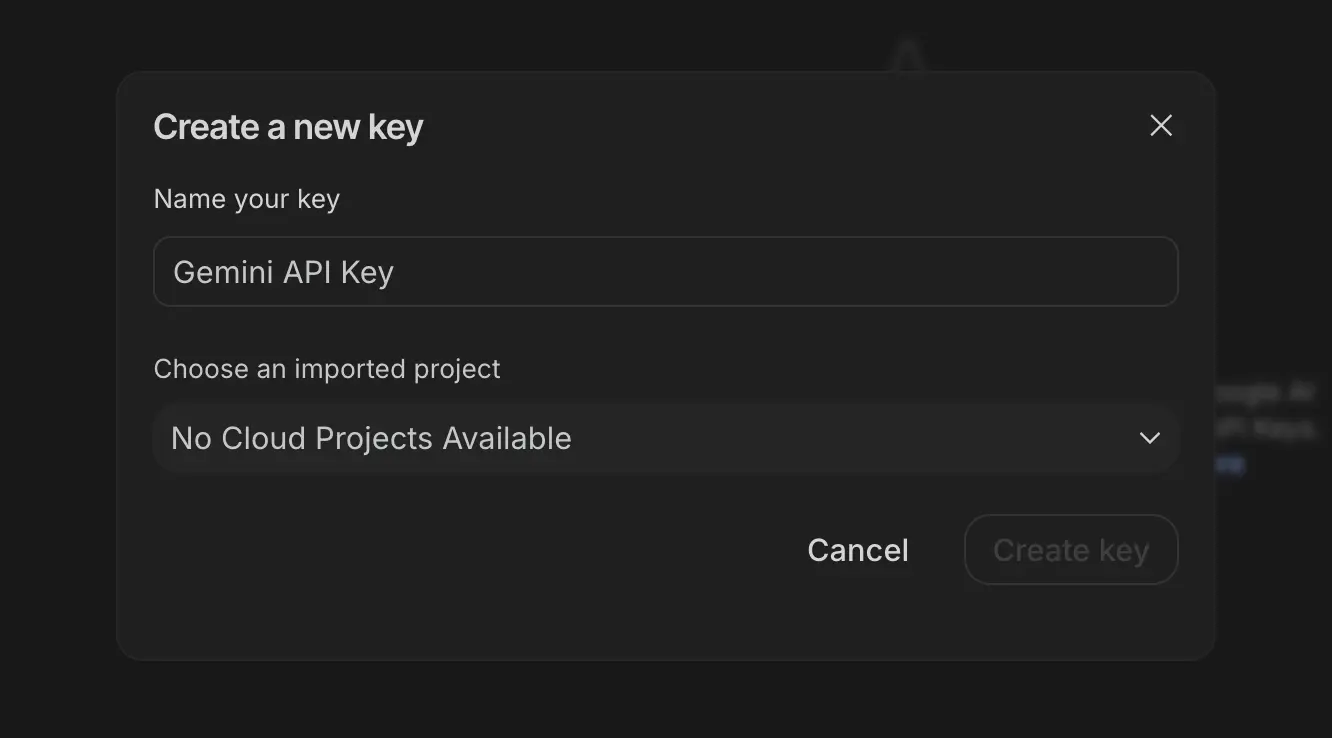
Task: Click the Create key button
Action: coord(1070,549)
